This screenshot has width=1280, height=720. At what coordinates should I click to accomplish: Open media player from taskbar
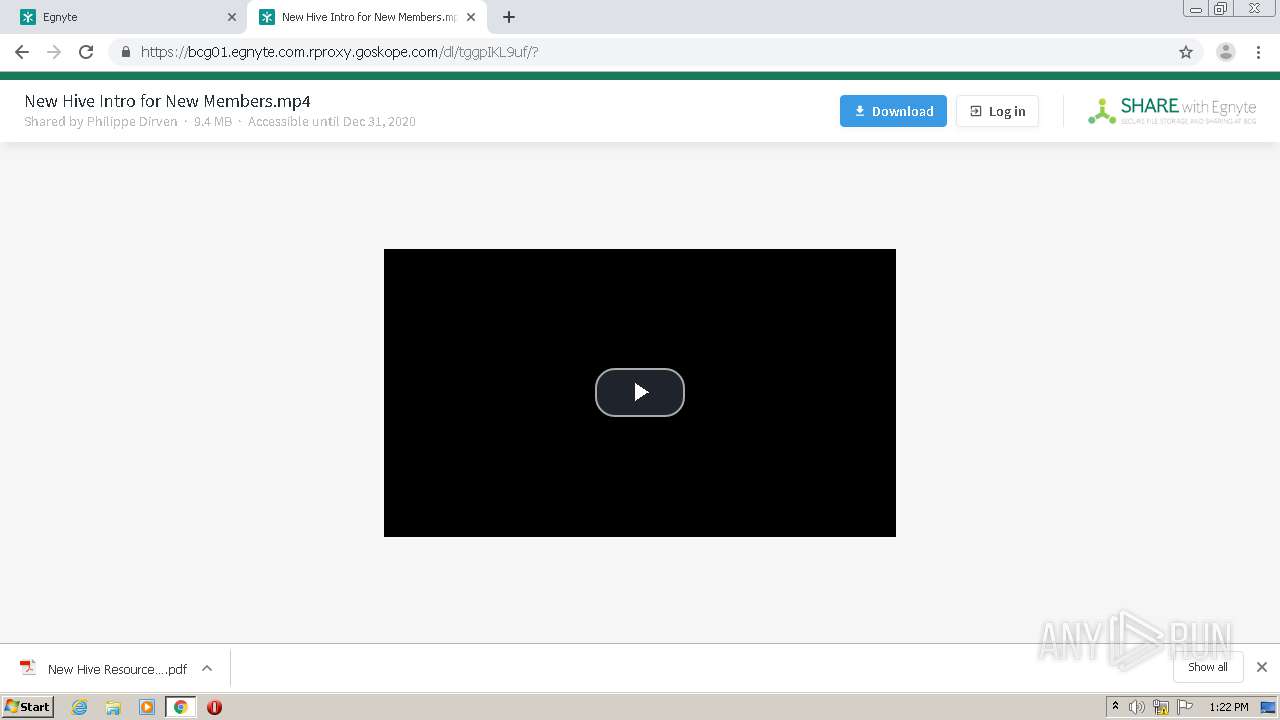coord(147,707)
